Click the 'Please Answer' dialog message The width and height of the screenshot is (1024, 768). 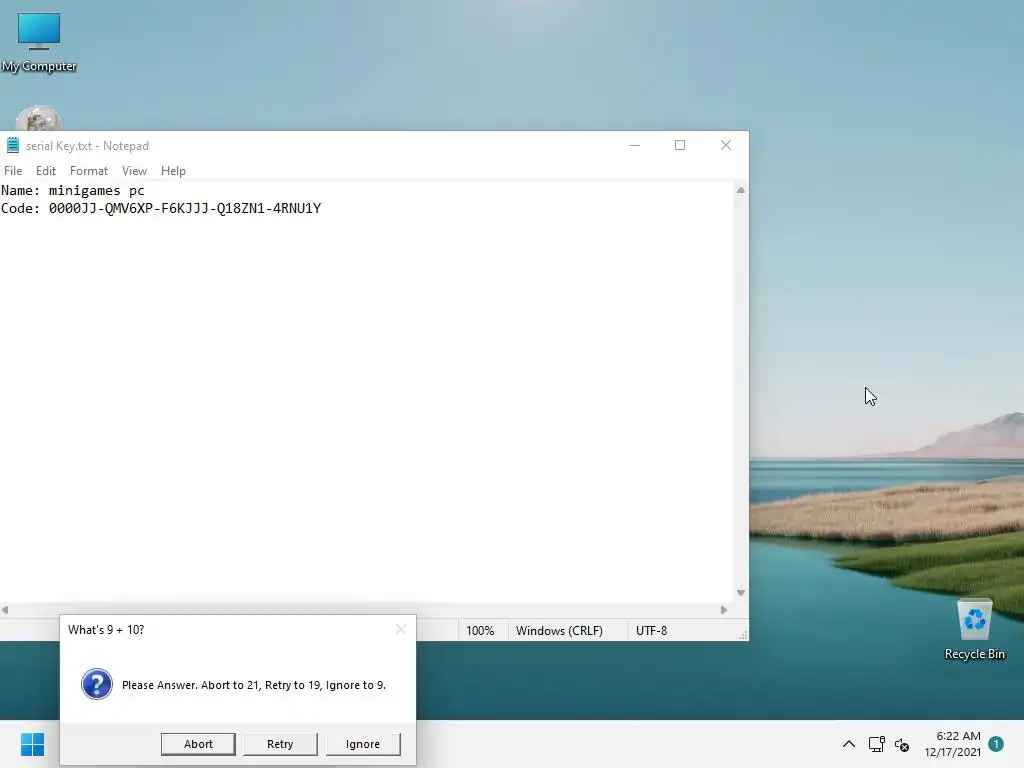(x=253, y=685)
